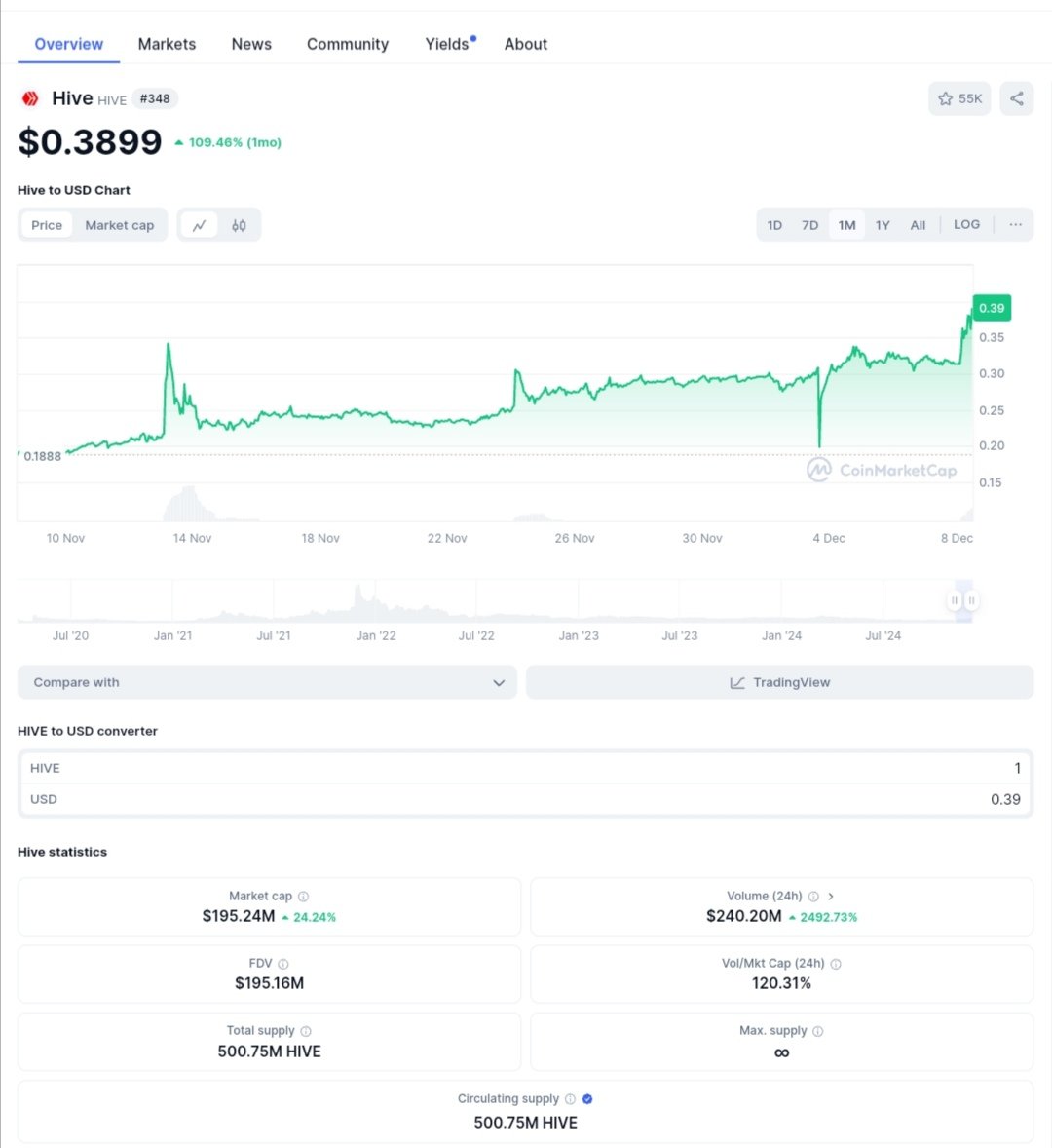Switch chart from Price to Market cap
This screenshot has height=1148, width=1052.
coord(119,224)
